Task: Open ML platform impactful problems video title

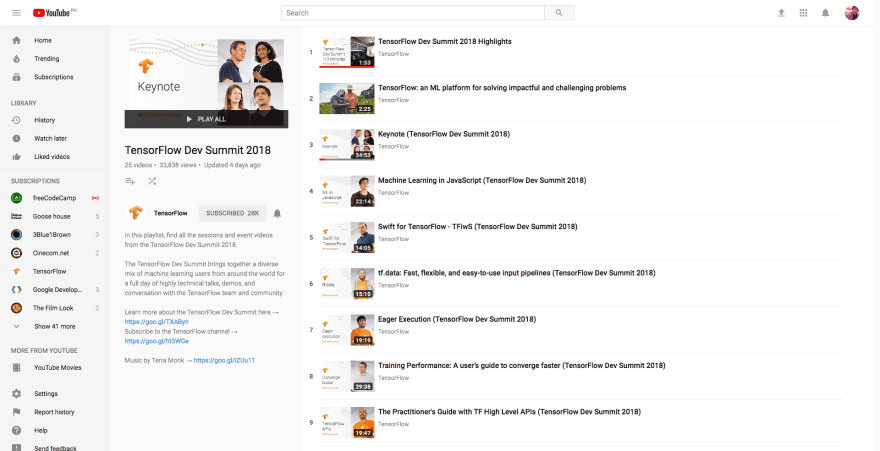Action: [x=502, y=88]
